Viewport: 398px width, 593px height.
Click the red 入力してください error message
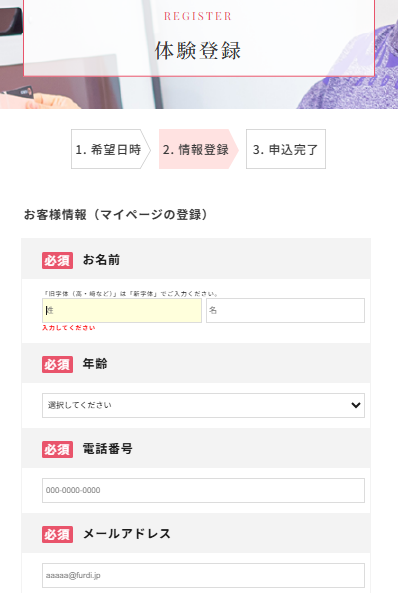(x=68, y=328)
